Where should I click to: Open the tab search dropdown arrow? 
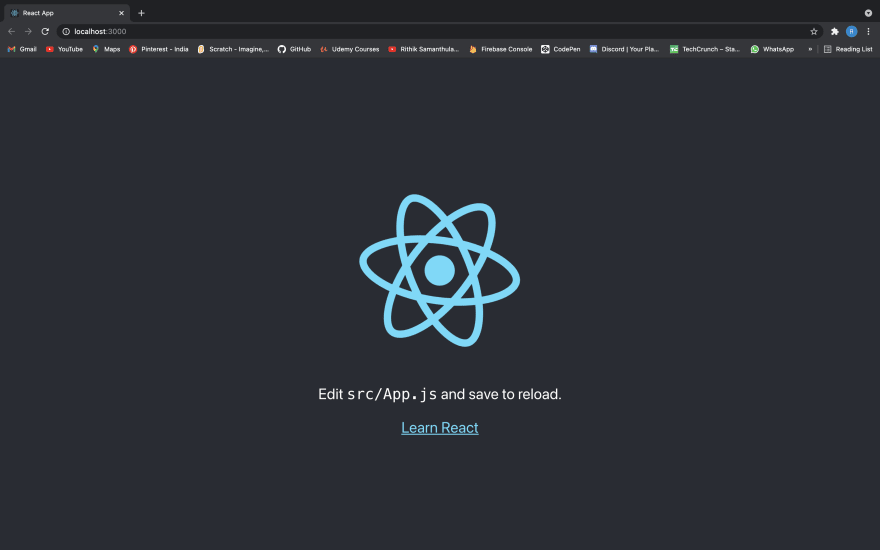(x=868, y=13)
